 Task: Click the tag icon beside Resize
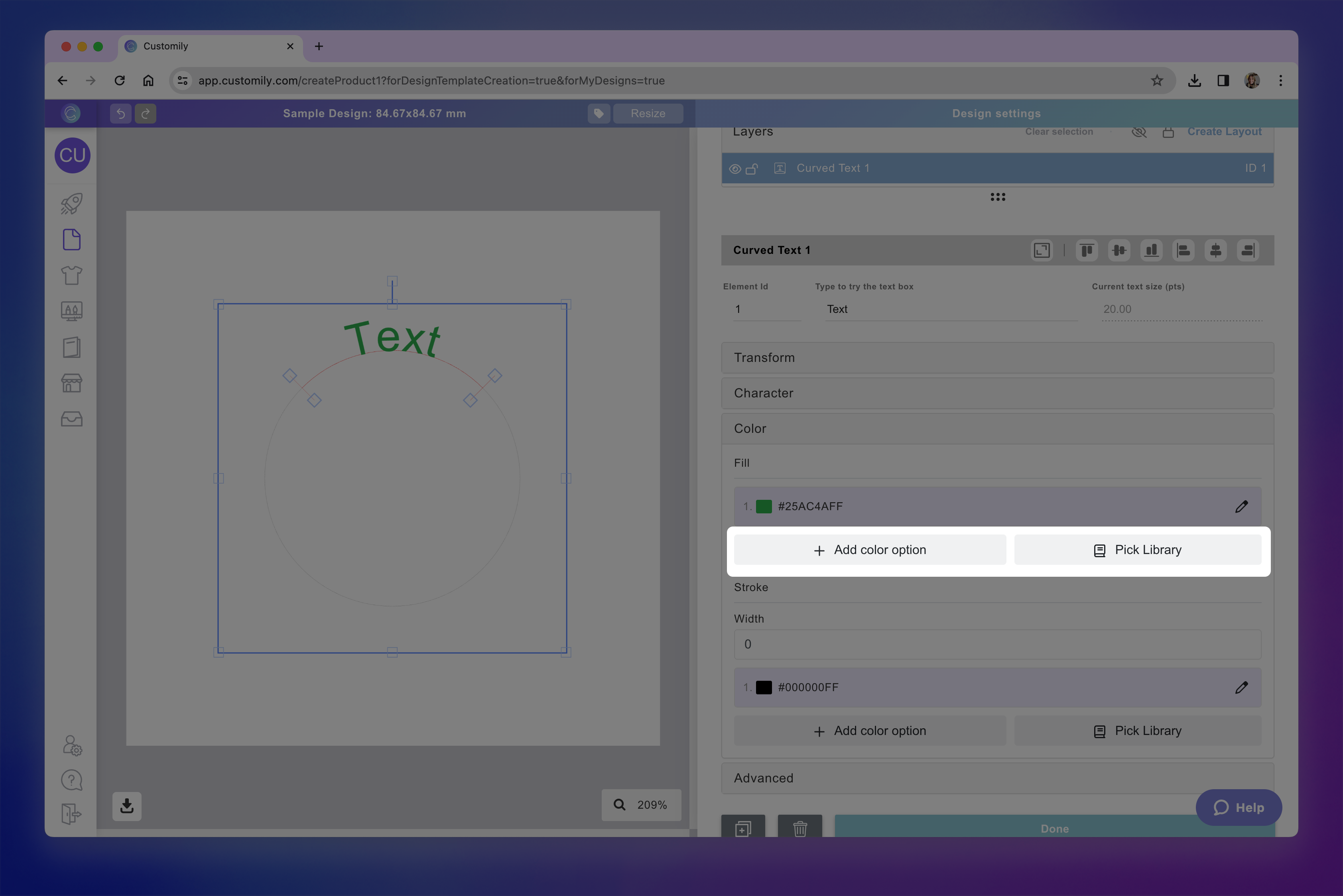599,113
